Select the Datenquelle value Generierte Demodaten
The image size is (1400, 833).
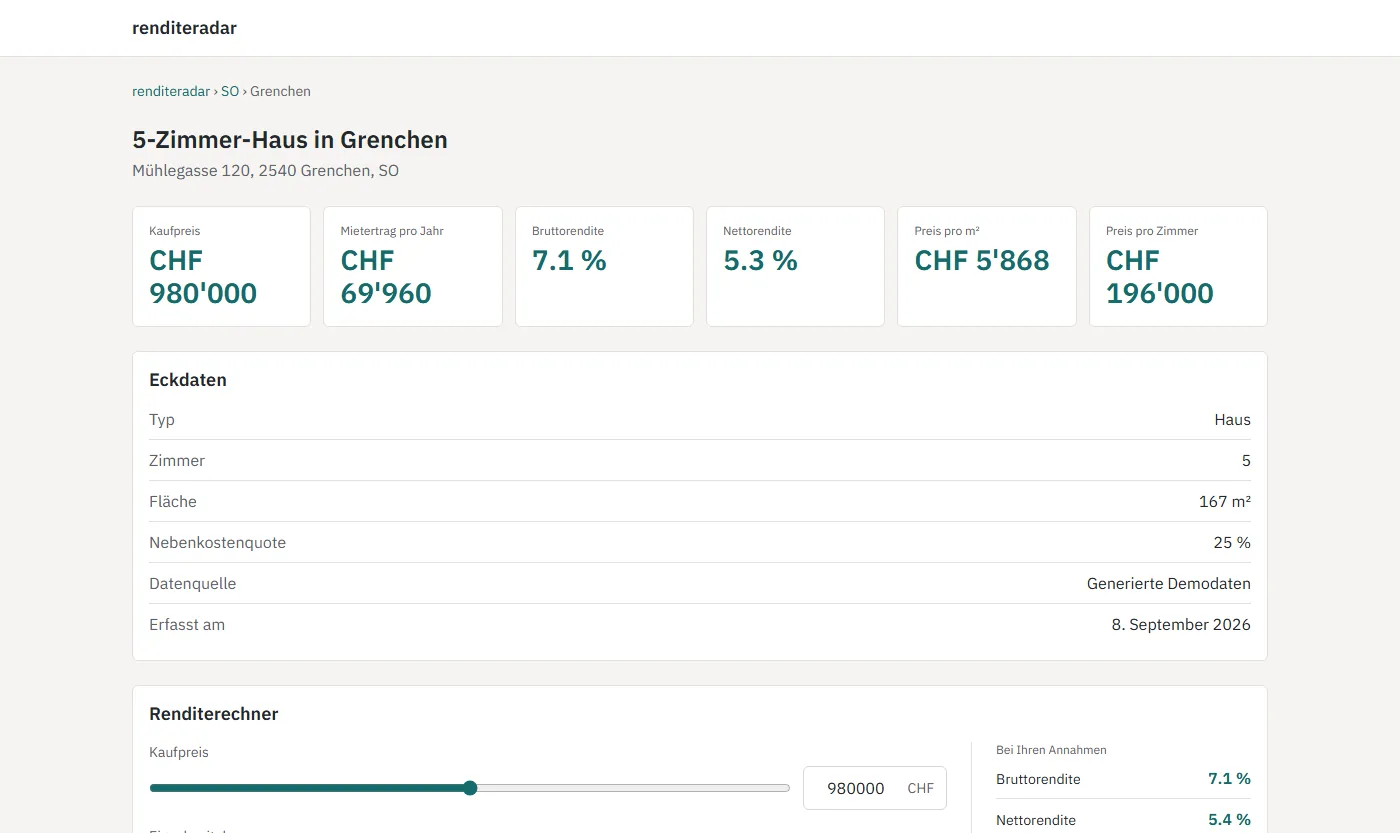click(1169, 584)
